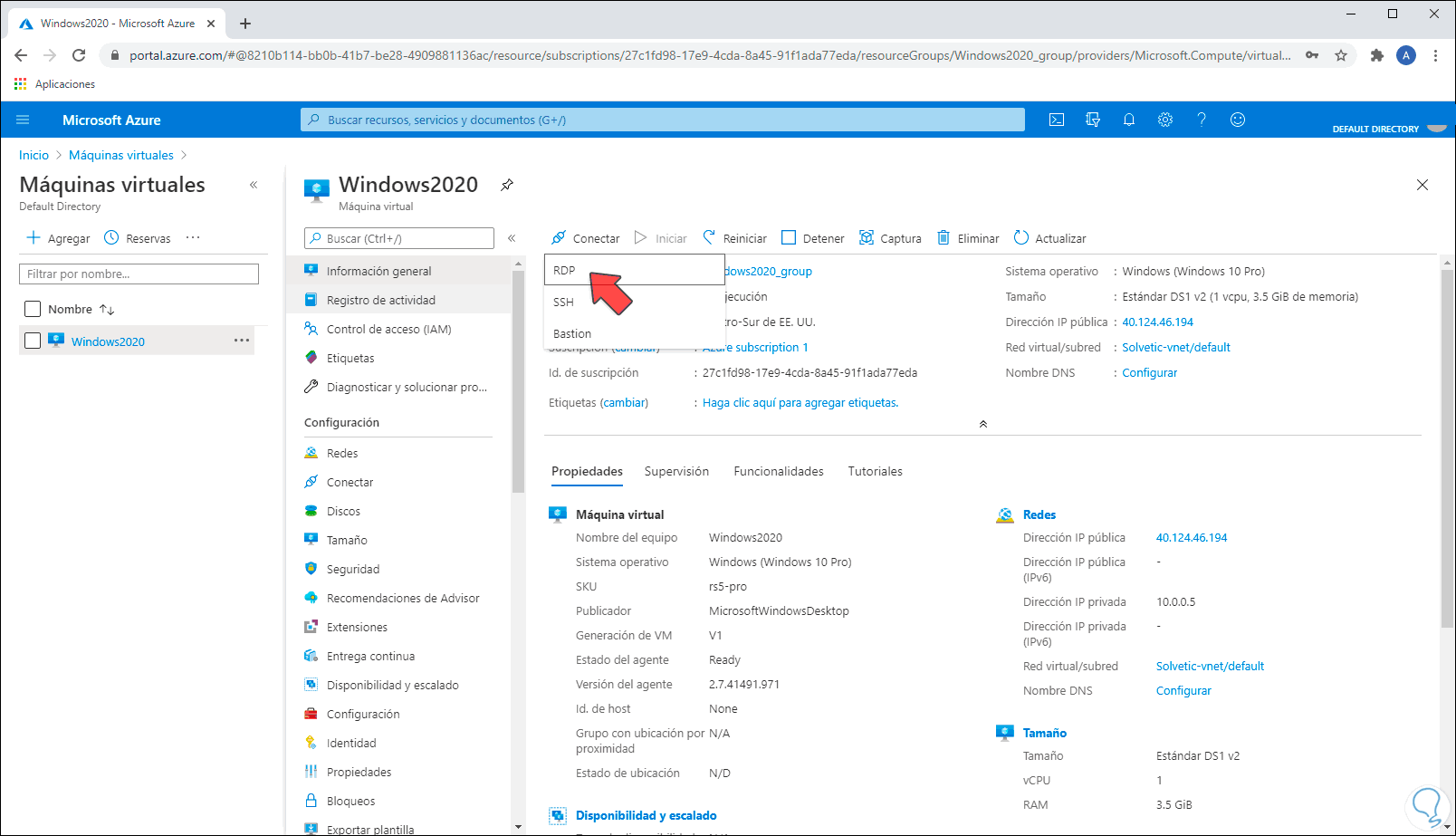Open Tamaño in the sidebar menu

pos(399,540)
